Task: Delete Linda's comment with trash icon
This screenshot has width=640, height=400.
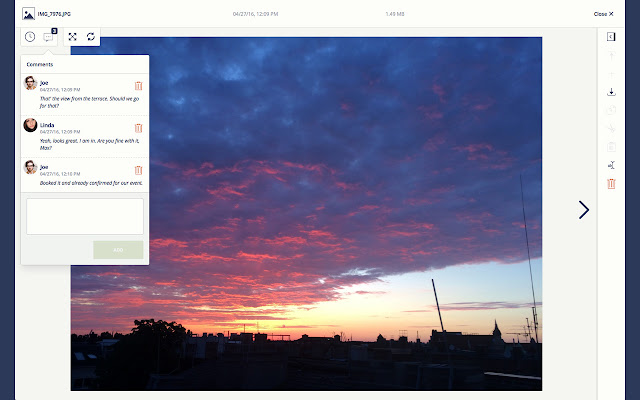Action: 138,128
